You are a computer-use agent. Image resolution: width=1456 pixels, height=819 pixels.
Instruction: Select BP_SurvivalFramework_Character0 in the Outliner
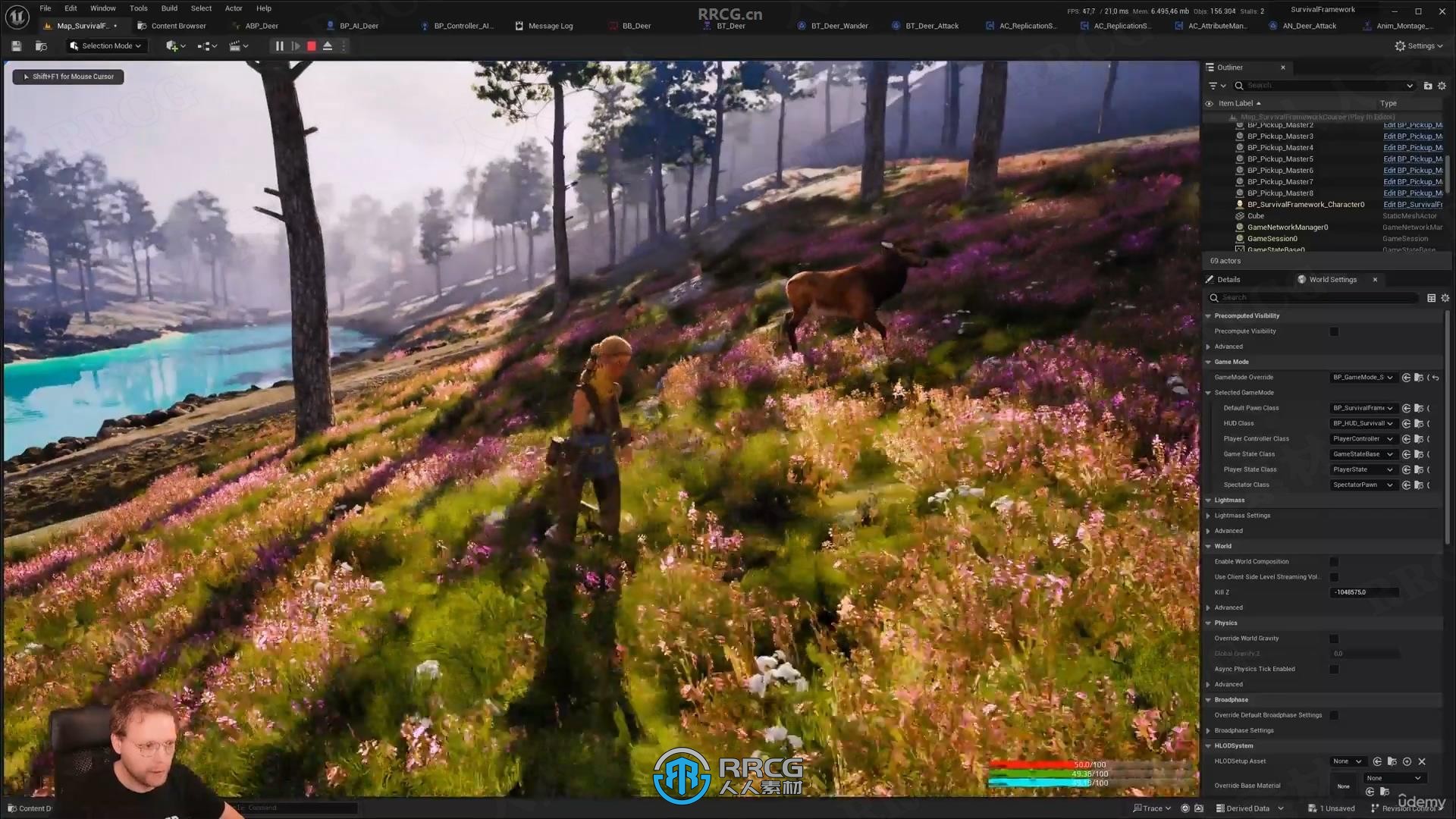pos(1305,205)
